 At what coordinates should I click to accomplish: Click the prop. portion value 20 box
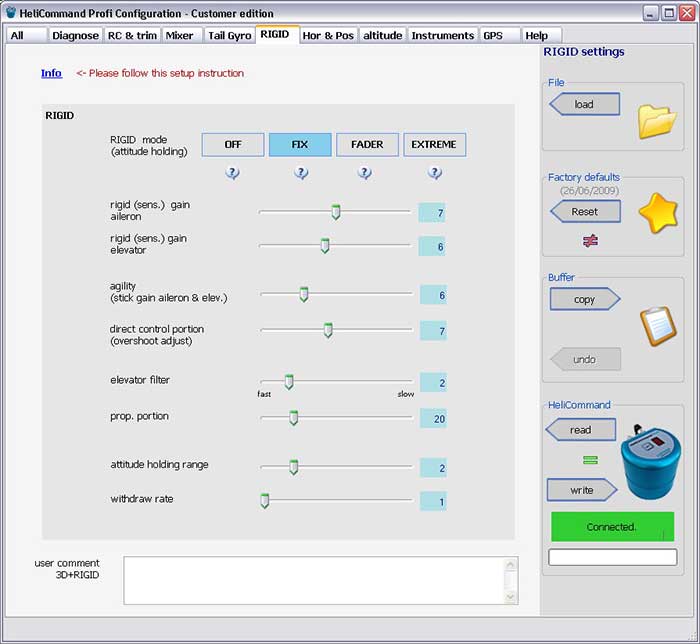[433, 419]
